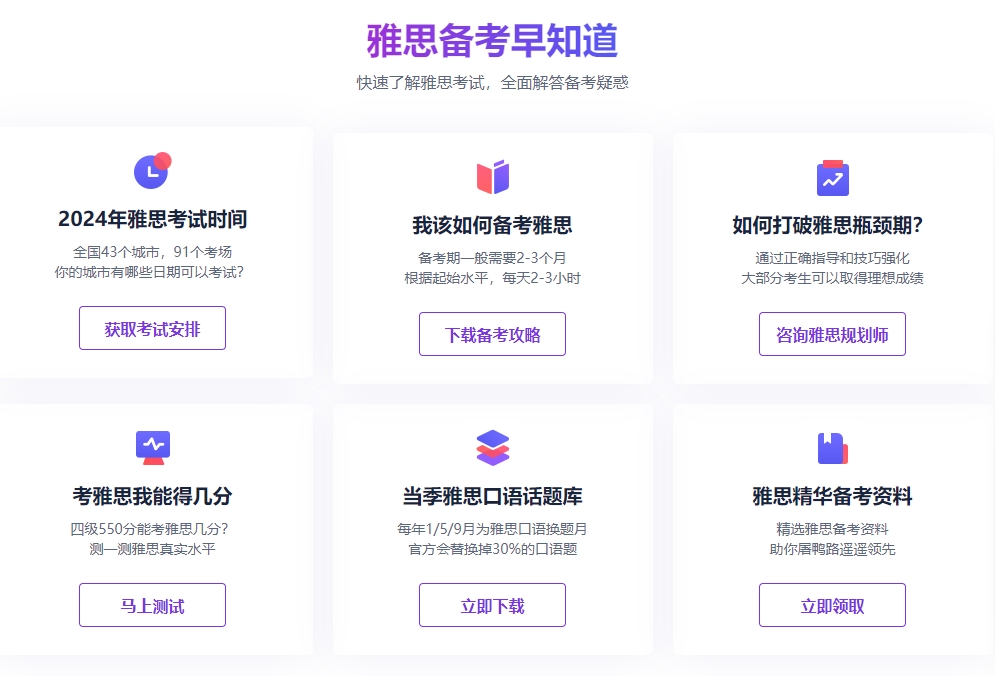Click the 获取考试安排 button
The image size is (995, 676).
152,328
